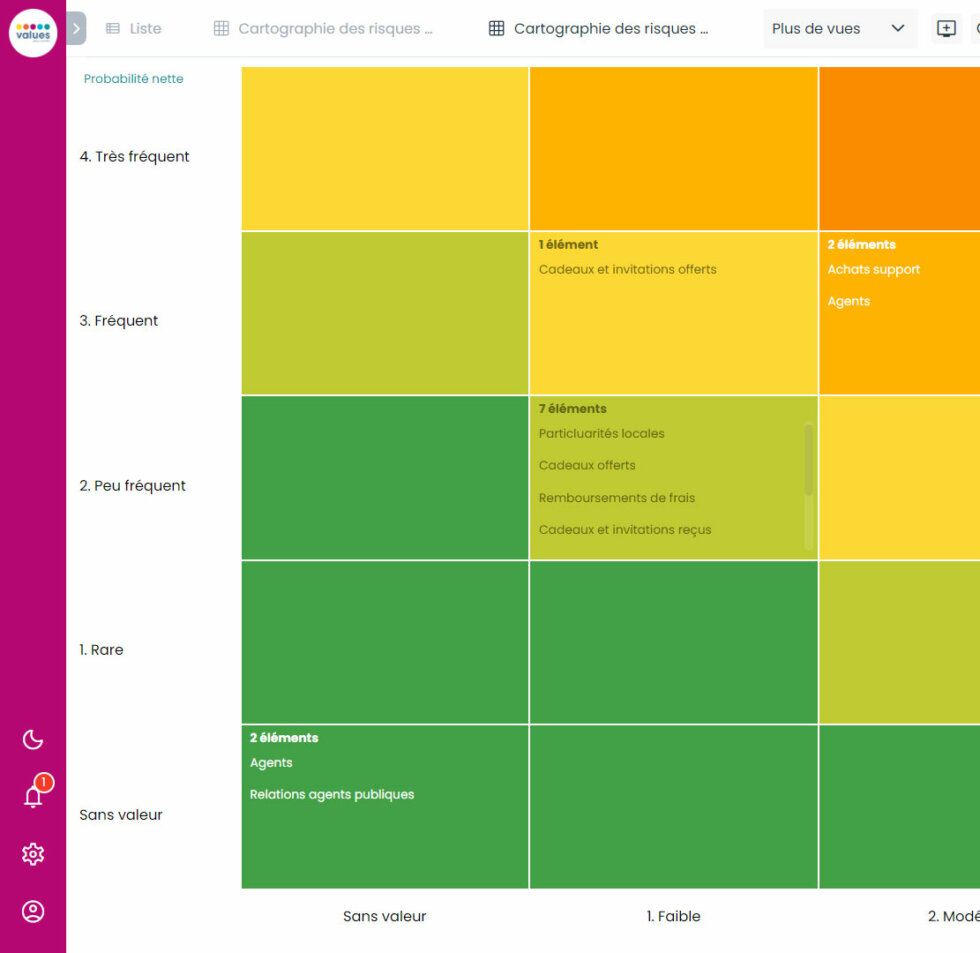Select "Remboursements de frais" risk item

[x=617, y=497]
